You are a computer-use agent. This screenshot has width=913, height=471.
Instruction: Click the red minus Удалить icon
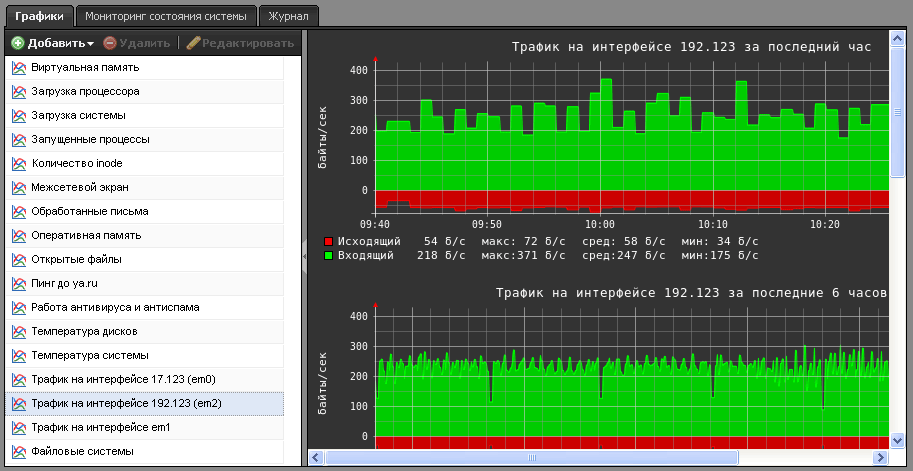pyautogui.click(x=110, y=43)
